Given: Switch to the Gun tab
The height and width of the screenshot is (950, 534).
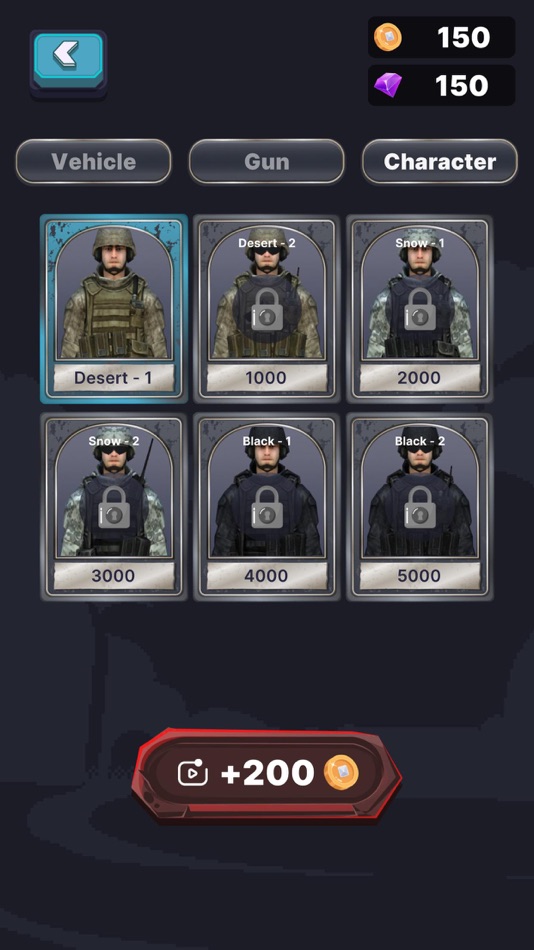Looking at the screenshot, I should 267,162.
